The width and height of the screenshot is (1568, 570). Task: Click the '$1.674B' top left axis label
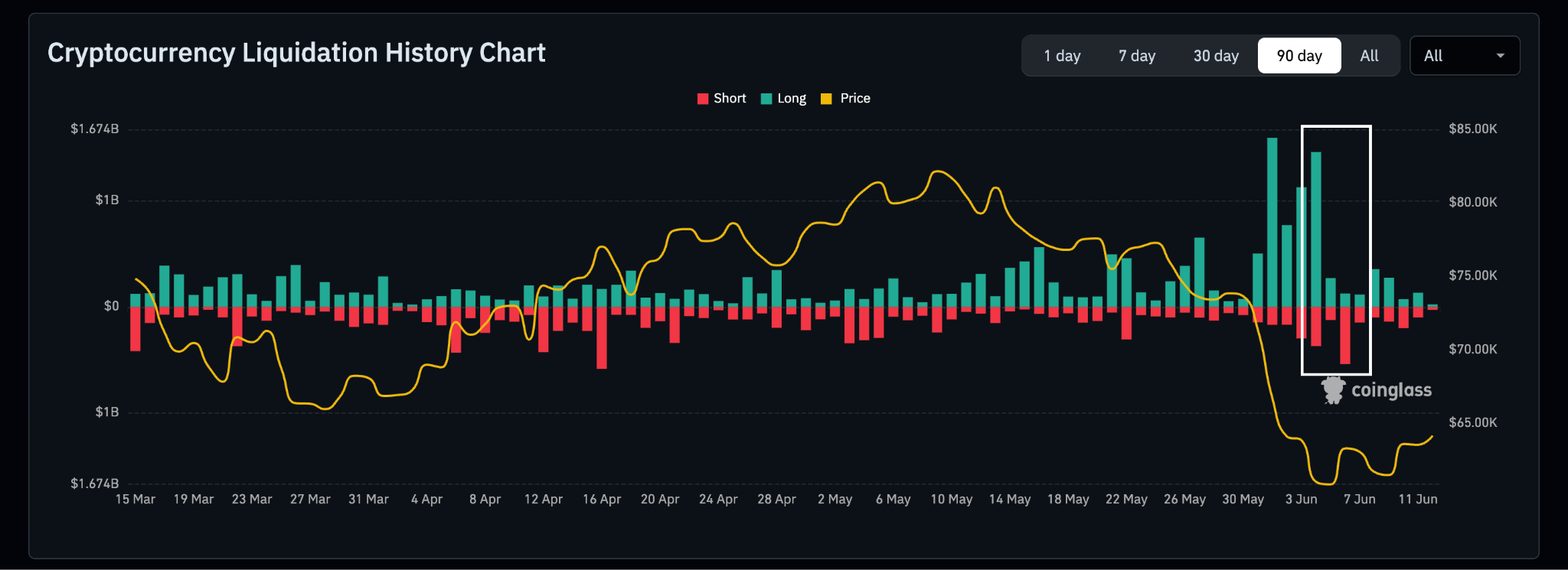click(x=95, y=129)
